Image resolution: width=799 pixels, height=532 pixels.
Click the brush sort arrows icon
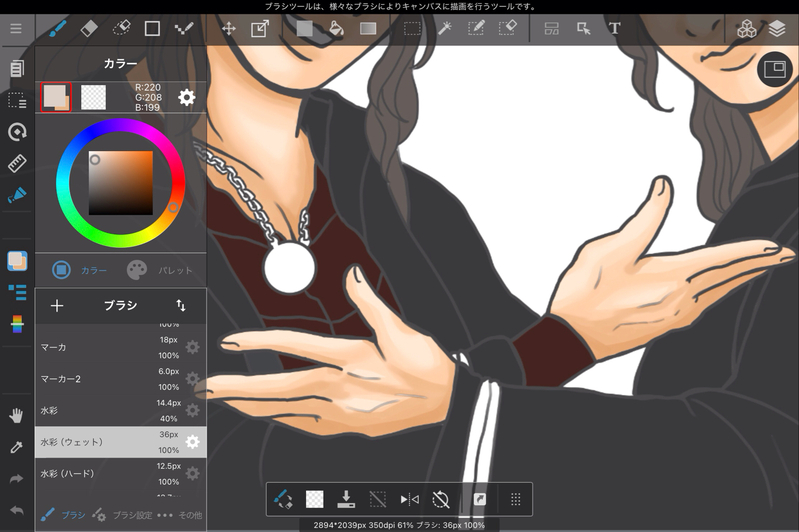point(181,306)
